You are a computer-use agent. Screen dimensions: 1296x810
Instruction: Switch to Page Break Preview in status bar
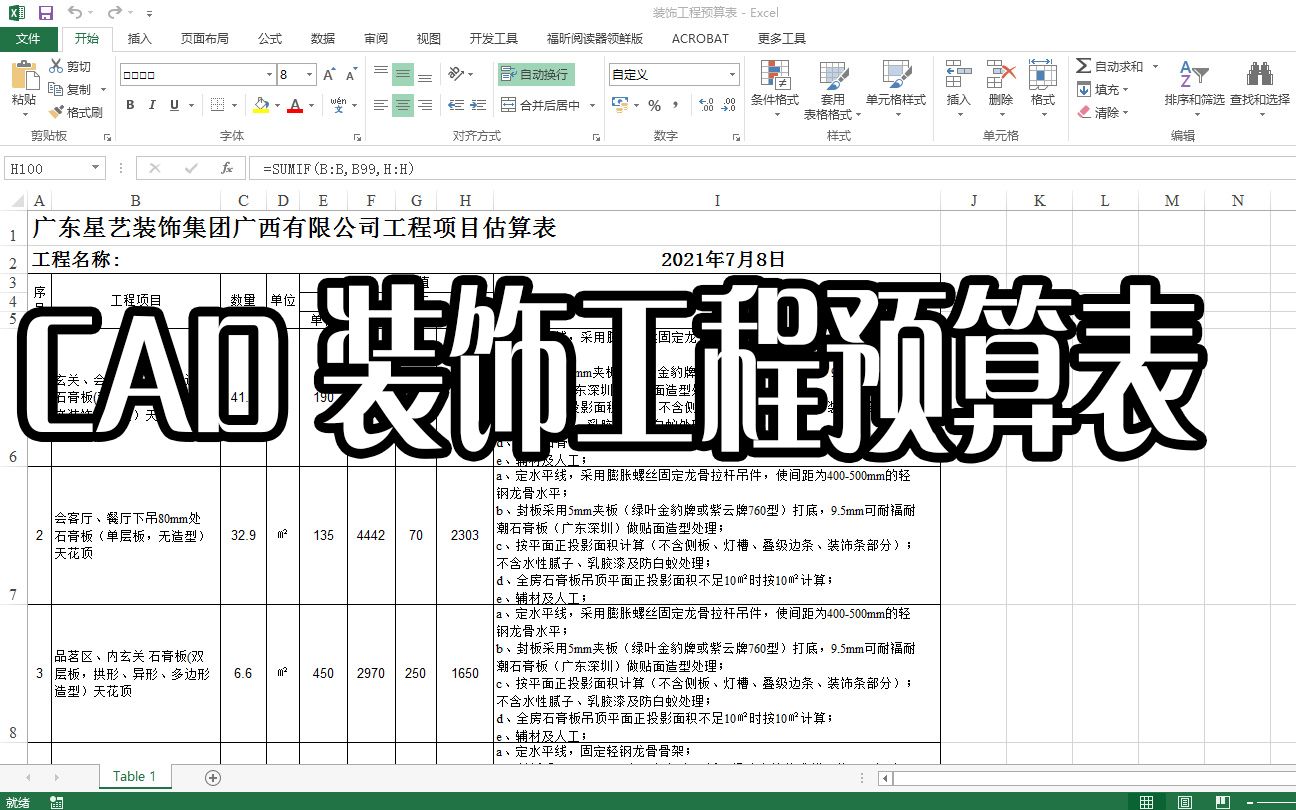1222,801
